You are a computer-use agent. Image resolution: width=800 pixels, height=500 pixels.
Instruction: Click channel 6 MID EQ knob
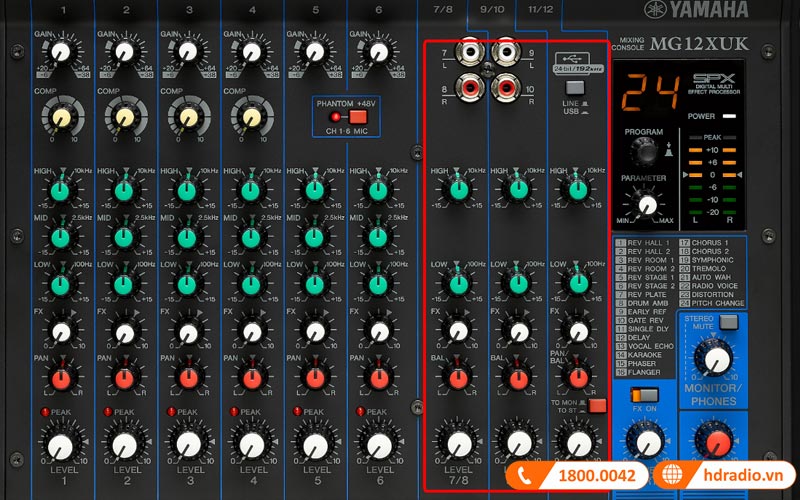[x=378, y=238]
